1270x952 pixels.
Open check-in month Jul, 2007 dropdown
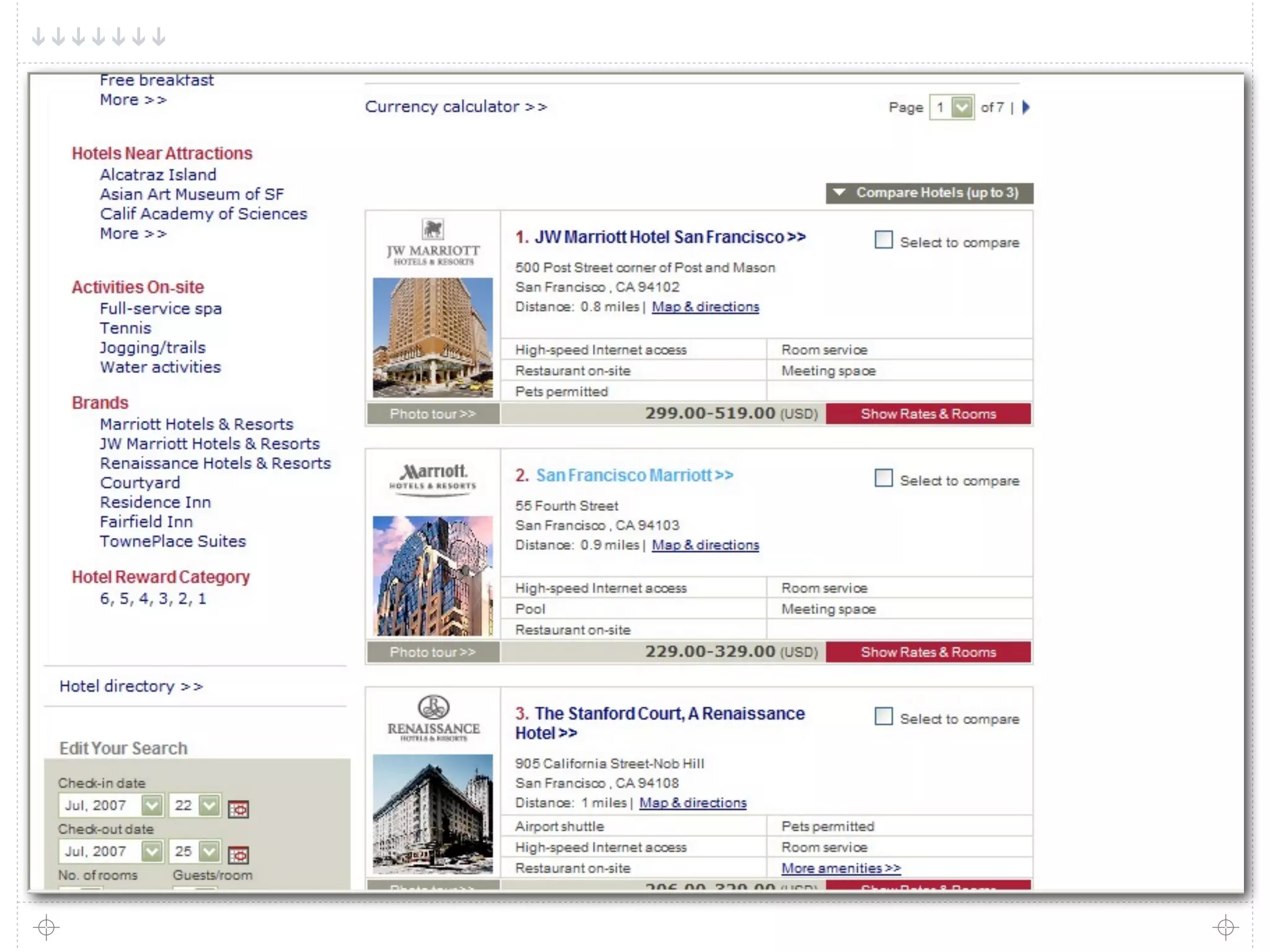click(x=151, y=805)
